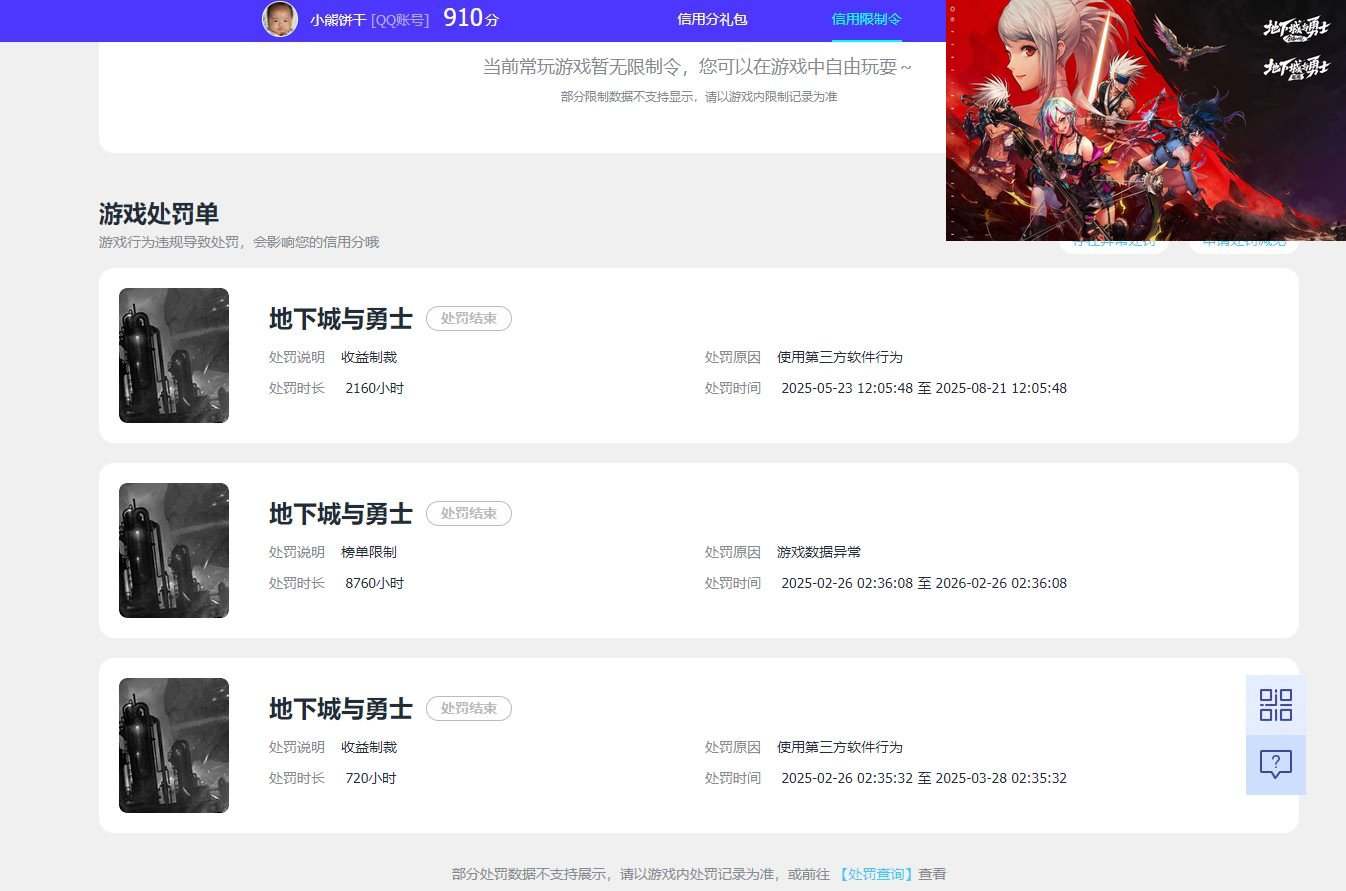Click 收益制裁 in the 2160小时 card
Viewport: 1346px width, 891px height.
coord(369,357)
